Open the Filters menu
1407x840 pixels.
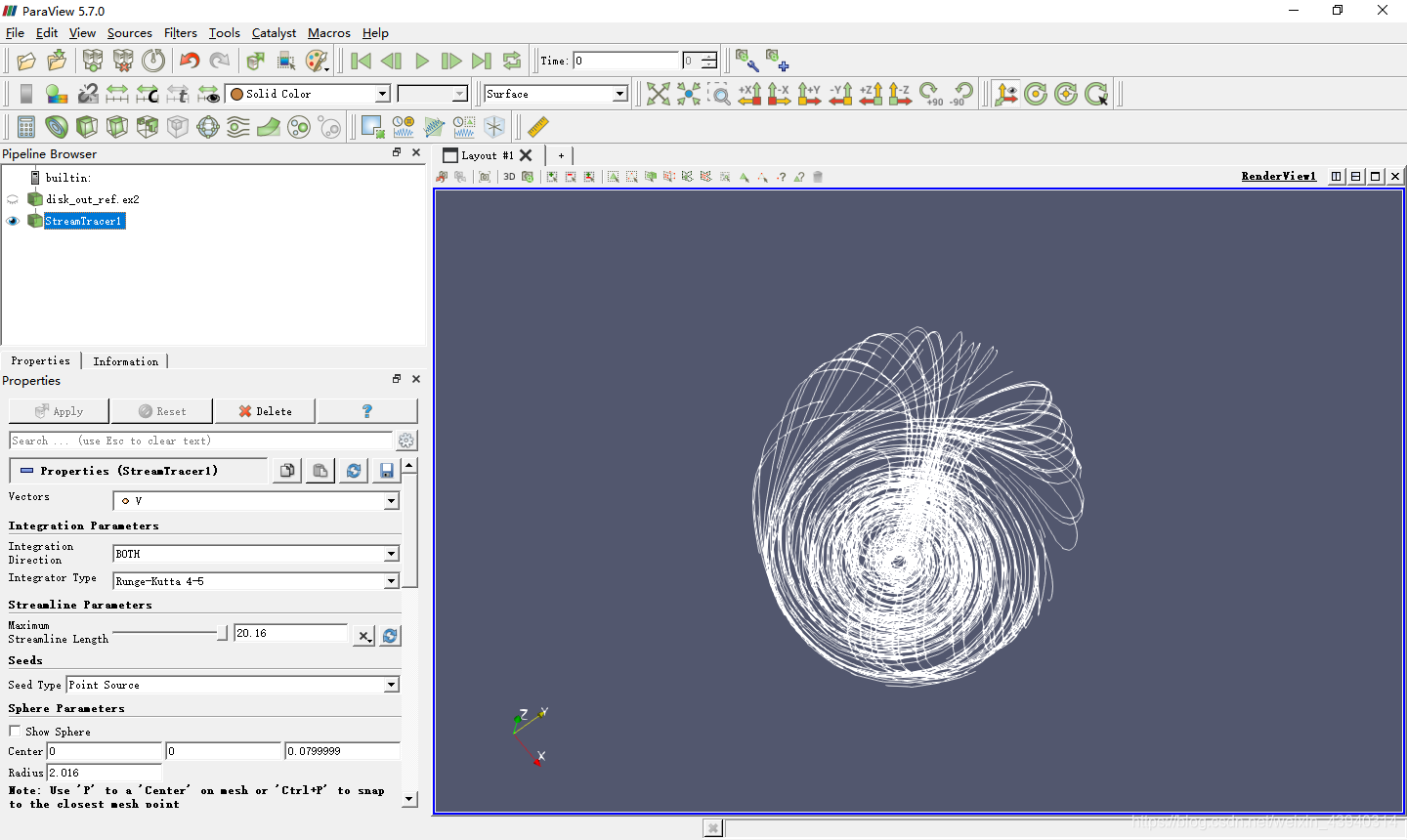(x=181, y=33)
